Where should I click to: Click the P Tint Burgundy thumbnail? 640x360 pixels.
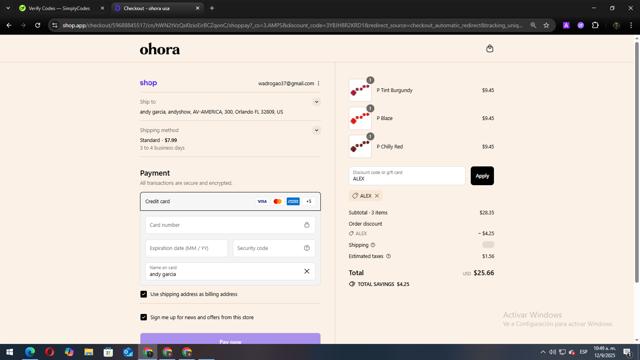pos(360,90)
